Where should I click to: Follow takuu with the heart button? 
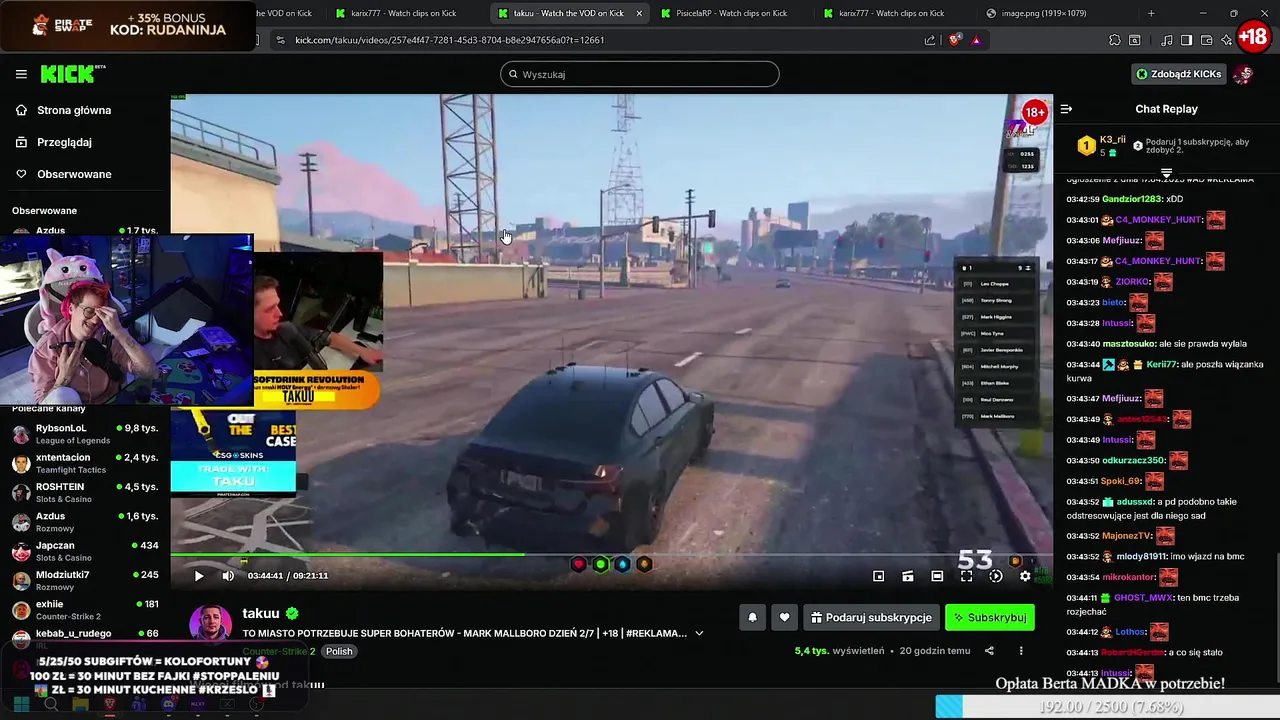[x=784, y=618]
